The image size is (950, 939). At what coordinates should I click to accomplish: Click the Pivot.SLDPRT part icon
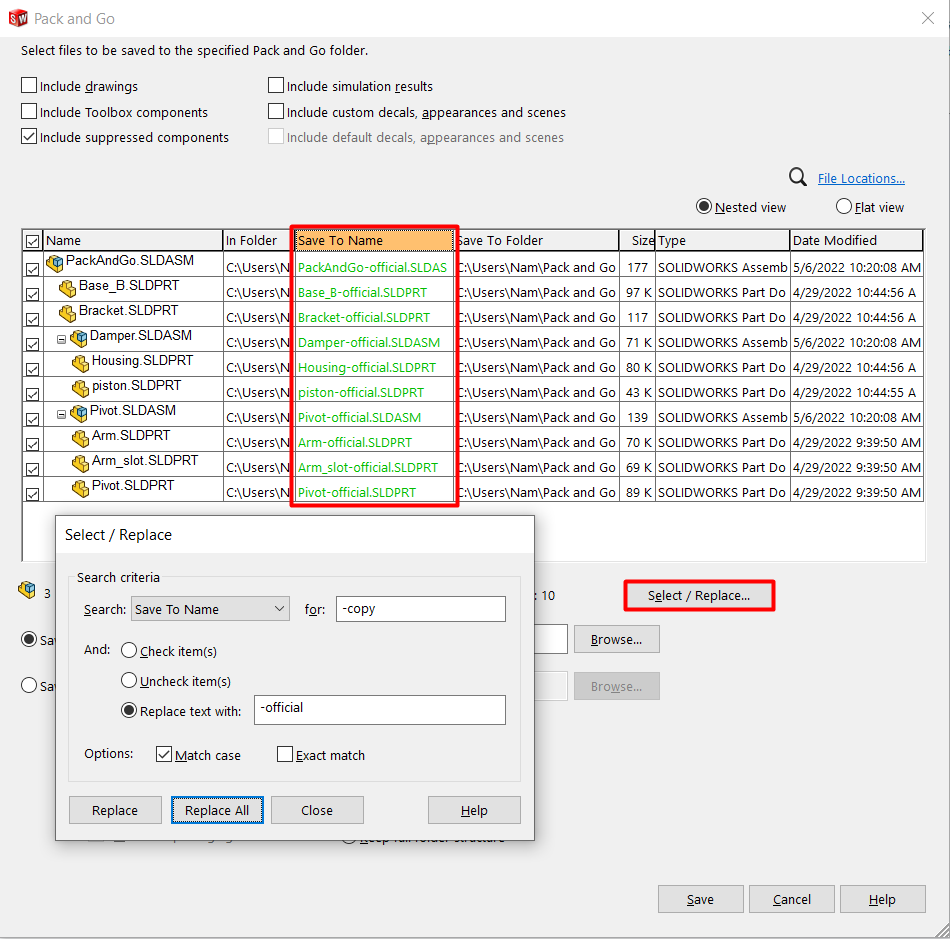pyautogui.click(x=81, y=488)
